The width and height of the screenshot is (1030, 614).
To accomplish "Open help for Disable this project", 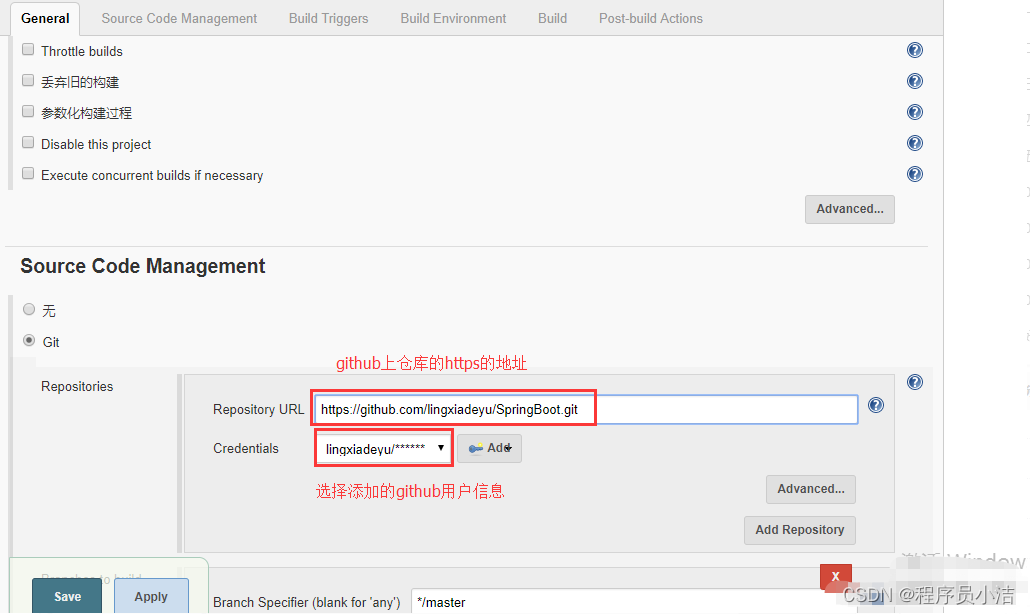I will pos(914,143).
